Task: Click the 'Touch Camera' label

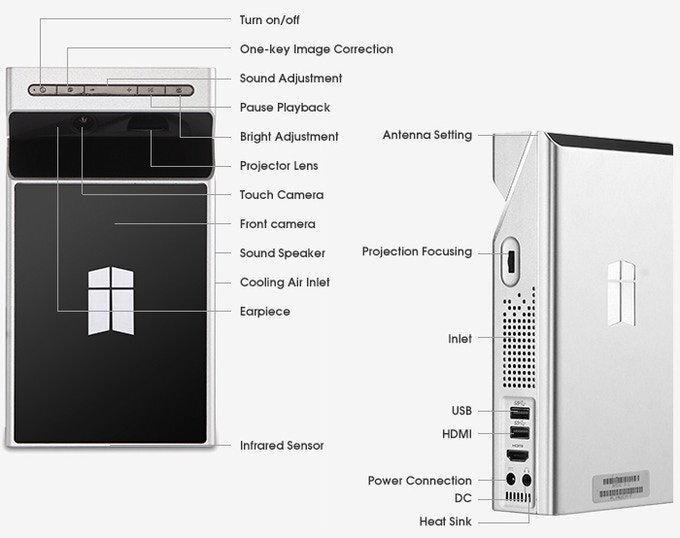Action: point(281,195)
